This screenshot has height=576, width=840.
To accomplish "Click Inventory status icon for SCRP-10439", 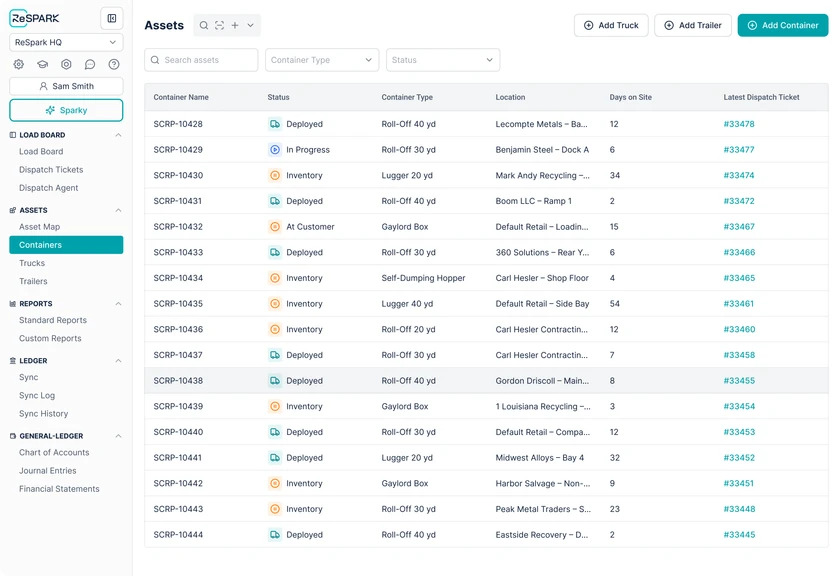I will click(x=275, y=406).
